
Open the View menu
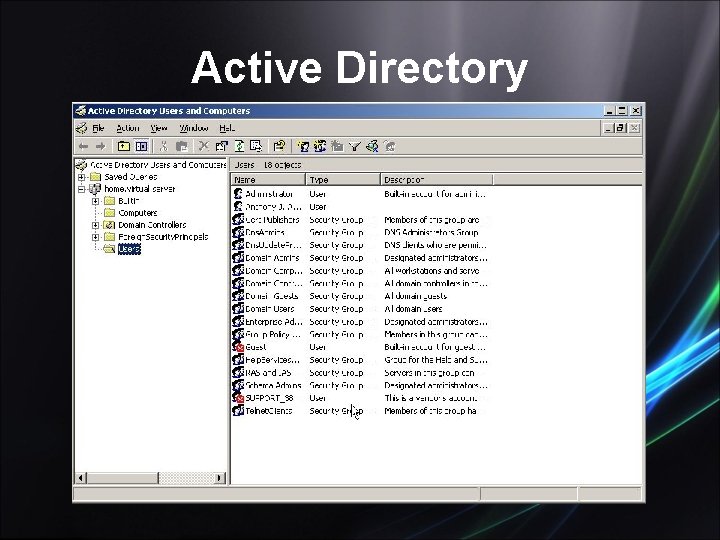159,128
